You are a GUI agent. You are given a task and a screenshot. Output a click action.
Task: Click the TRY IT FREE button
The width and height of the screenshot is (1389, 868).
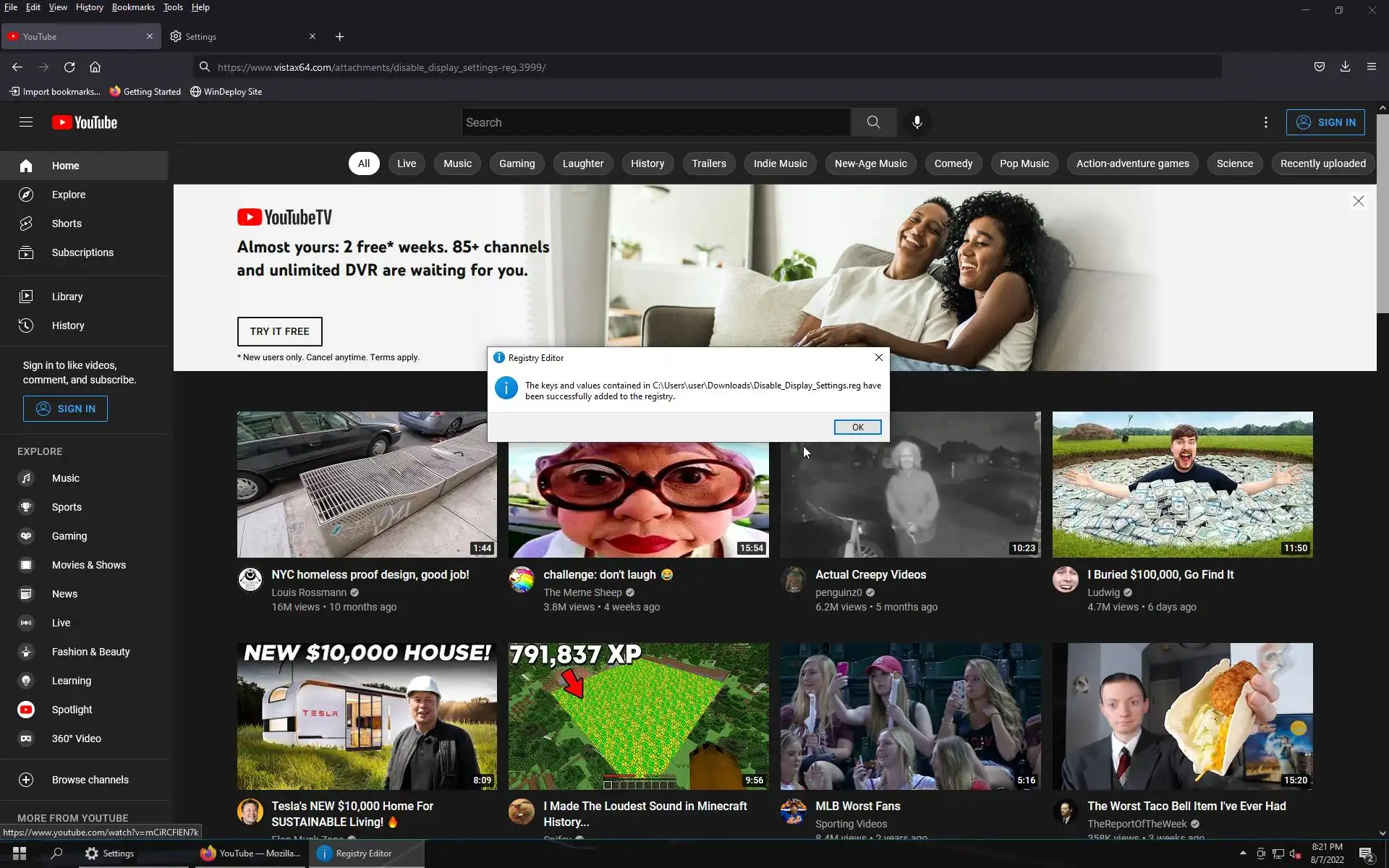279,331
